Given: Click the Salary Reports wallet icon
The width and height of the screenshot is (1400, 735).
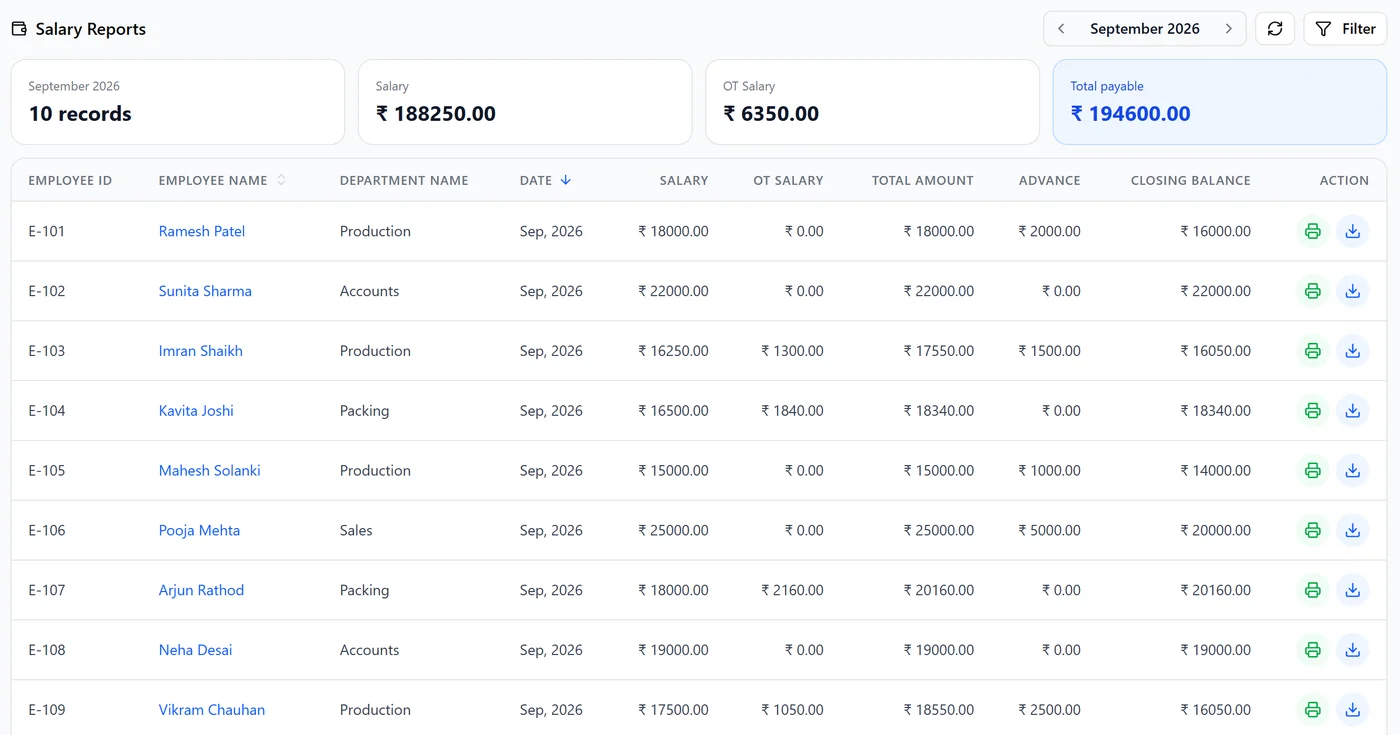Looking at the screenshot, I should (19, 29).
